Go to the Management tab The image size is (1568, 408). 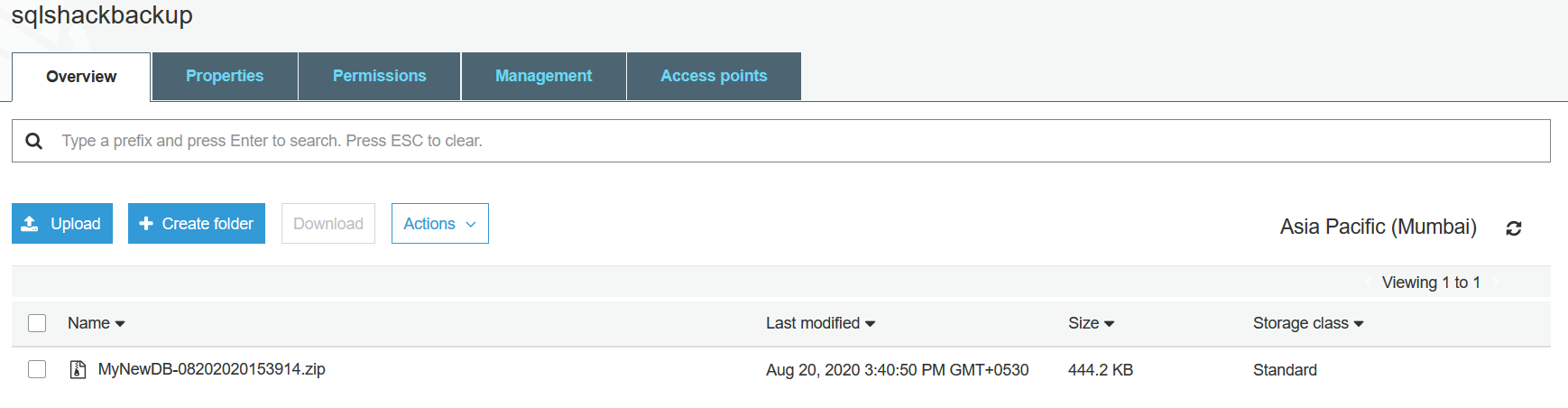[543, 76]
